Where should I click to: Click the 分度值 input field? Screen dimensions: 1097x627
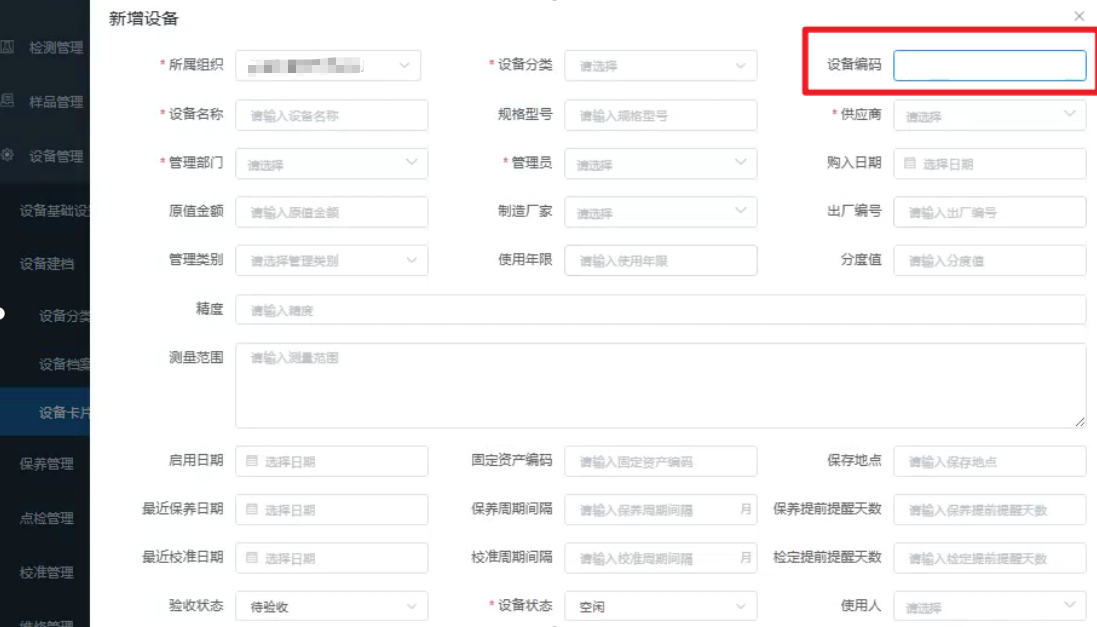tap(989, 260)
